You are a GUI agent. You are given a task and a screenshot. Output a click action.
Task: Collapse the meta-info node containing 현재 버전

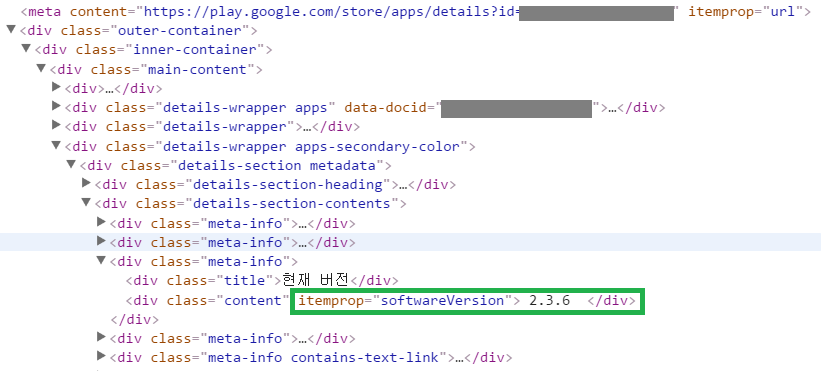pyautogui.click(x=102, y=261)
